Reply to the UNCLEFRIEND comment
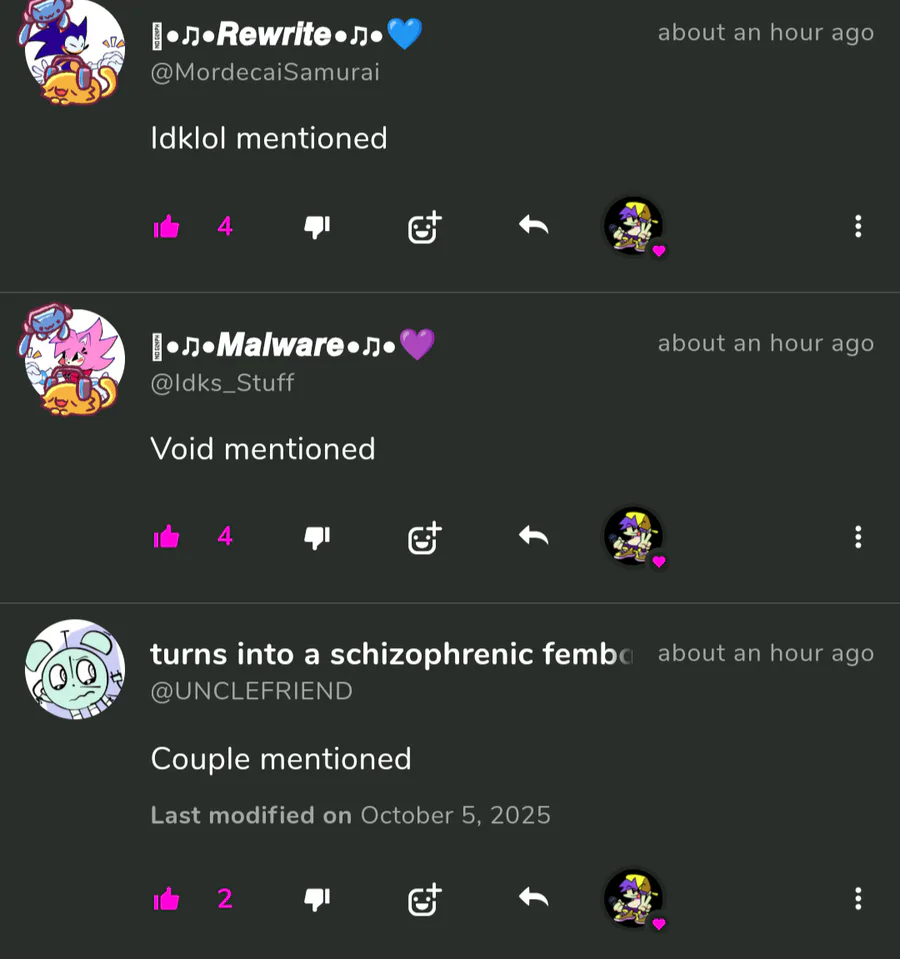This screenshot has width=900, height=959. coord(534,897)
